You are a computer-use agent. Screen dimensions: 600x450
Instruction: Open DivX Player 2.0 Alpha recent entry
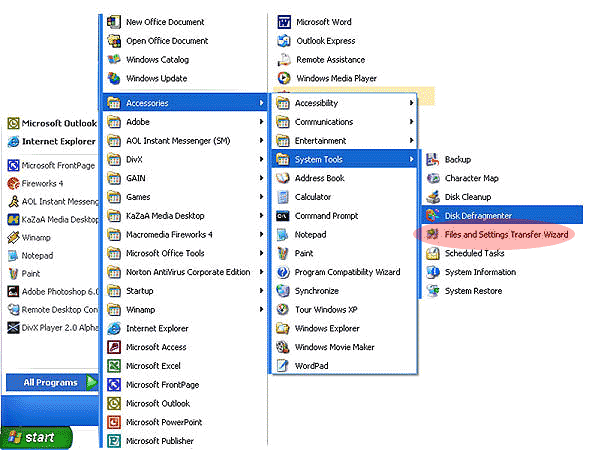click(52, 328)
